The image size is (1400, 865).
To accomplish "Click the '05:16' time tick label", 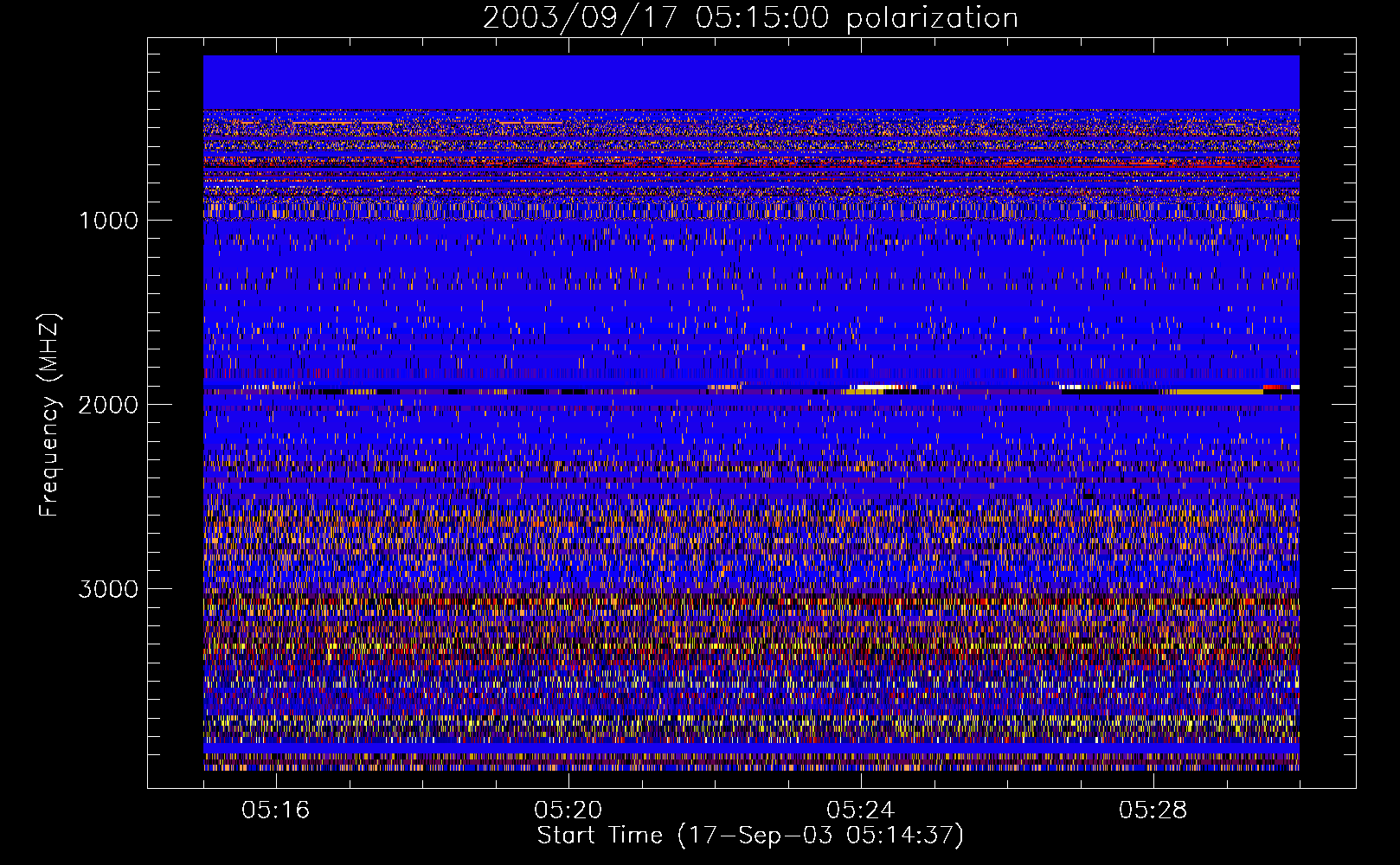I will pyautogui.click(x=276, y=810).
